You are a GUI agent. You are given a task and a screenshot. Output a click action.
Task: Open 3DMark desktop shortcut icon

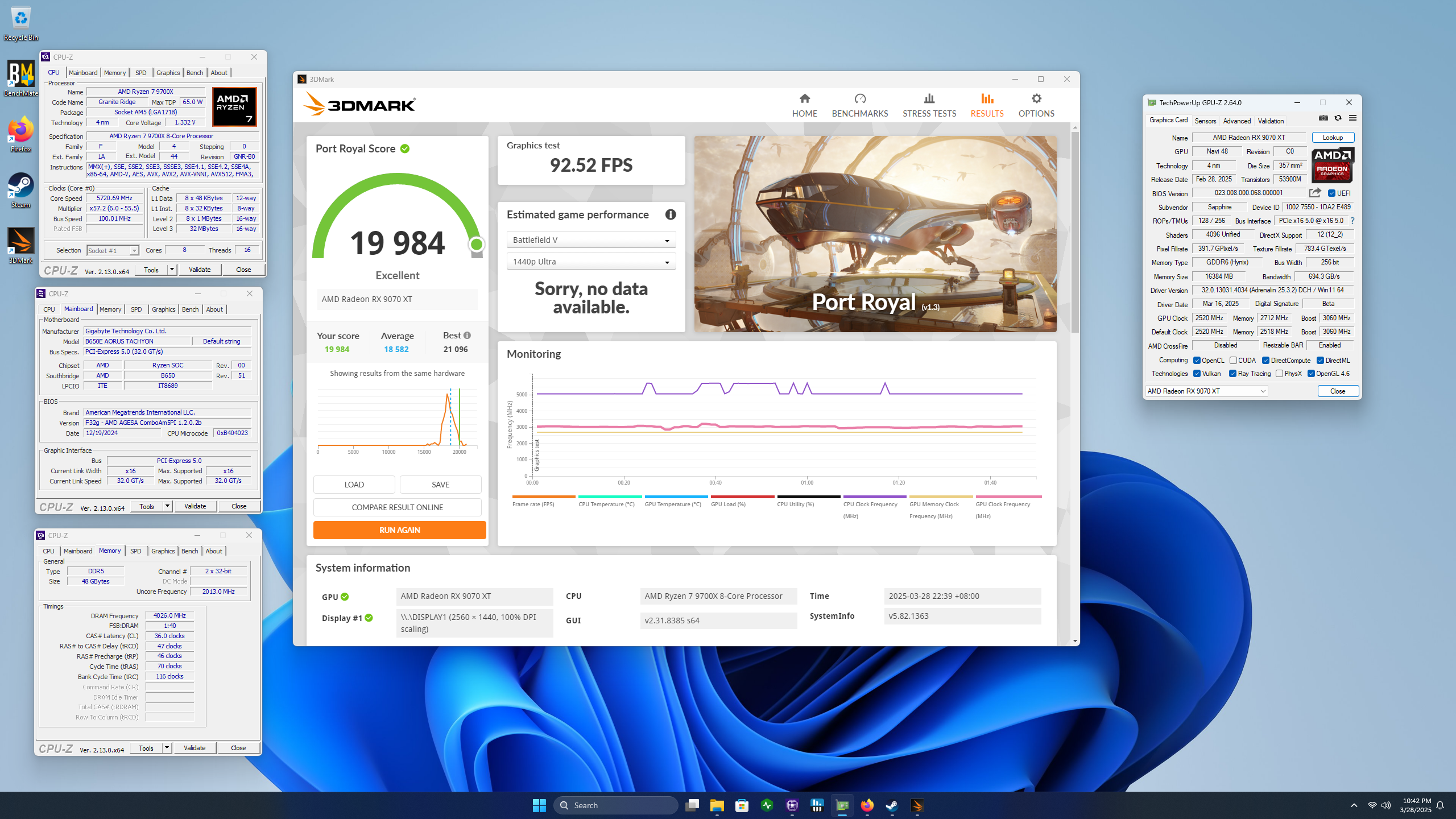21,246
